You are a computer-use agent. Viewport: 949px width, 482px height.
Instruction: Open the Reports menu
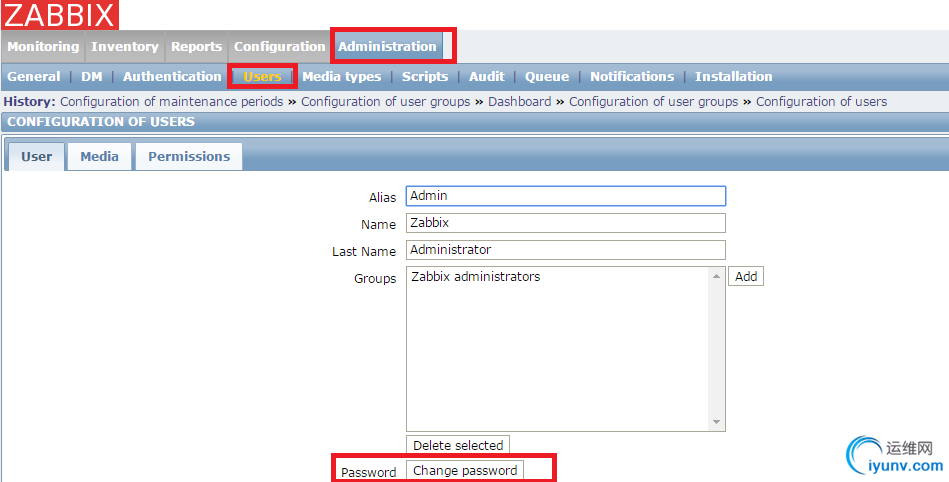196,47
